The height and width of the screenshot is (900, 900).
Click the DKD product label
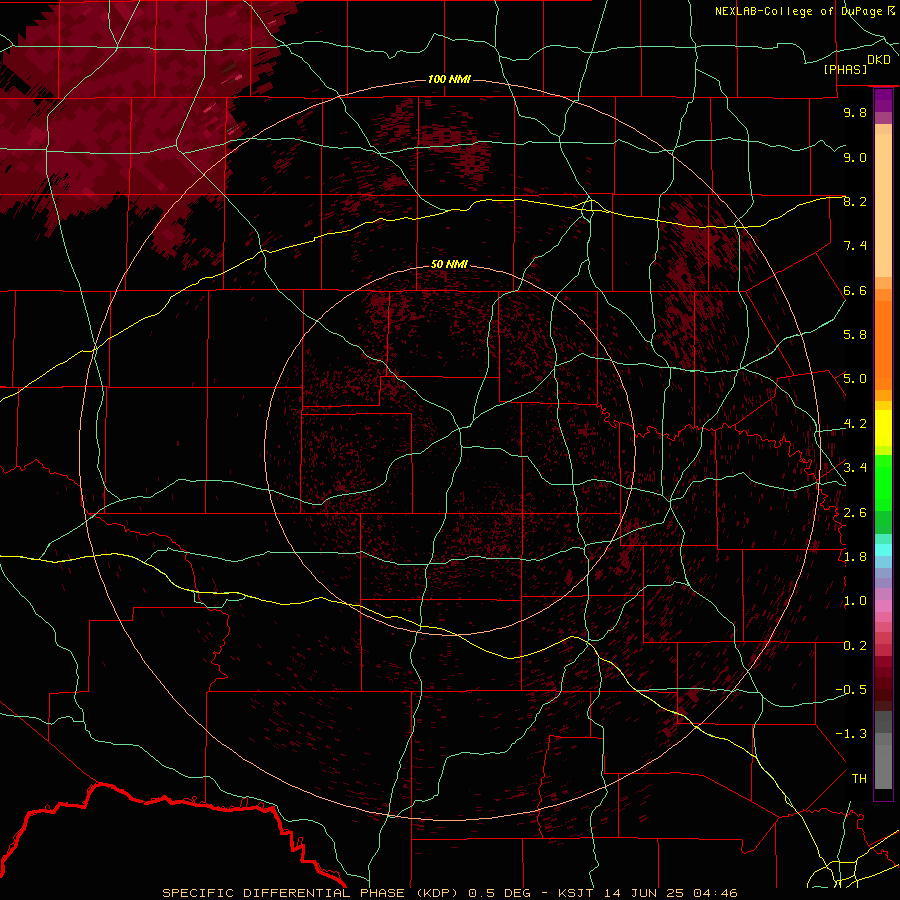(x=878, y=60)
